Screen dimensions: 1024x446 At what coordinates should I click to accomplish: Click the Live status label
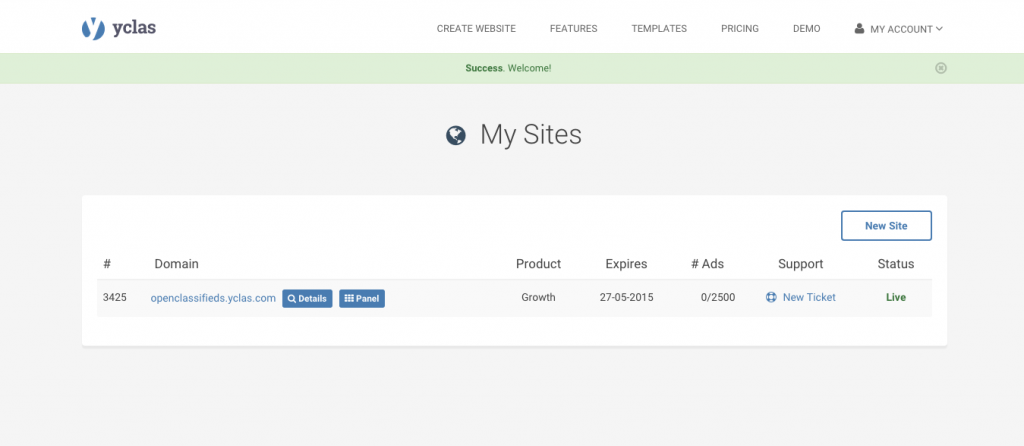[x=896, y=297]
